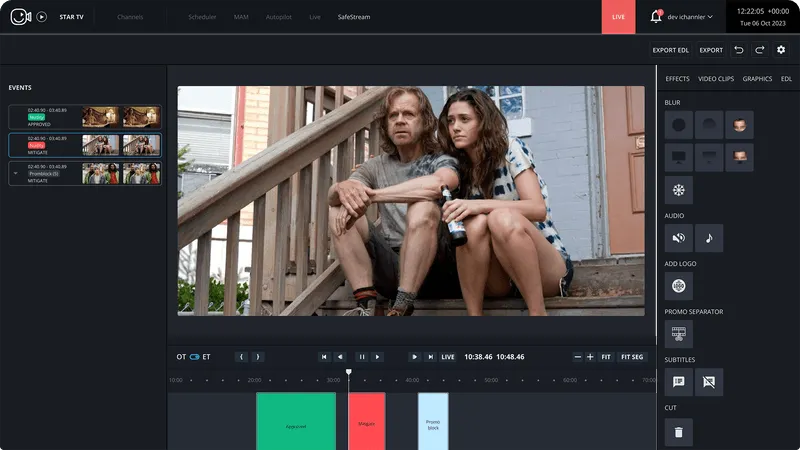The image size is (800, 450).
Task: Select the Live menu item
Action: 315,17
